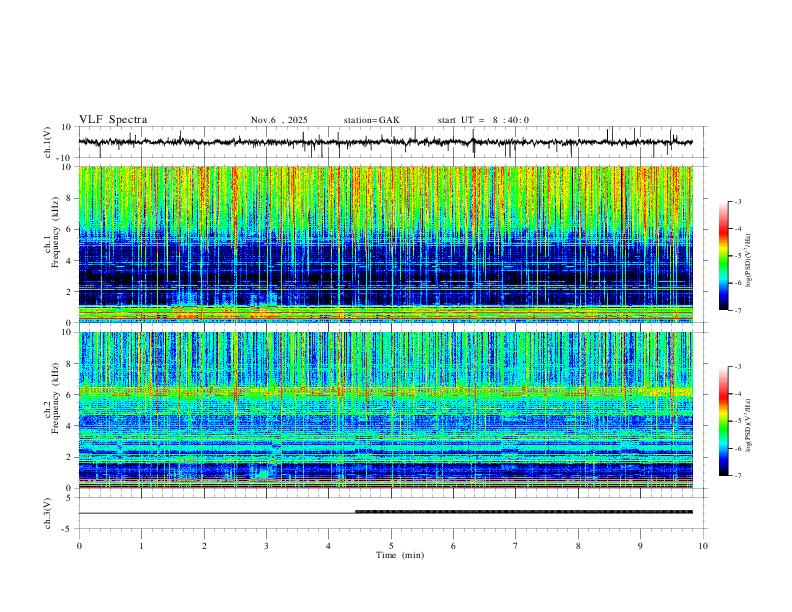Click time axis tick label '10'
792x612 pixels.
click(x=703, y=546)
